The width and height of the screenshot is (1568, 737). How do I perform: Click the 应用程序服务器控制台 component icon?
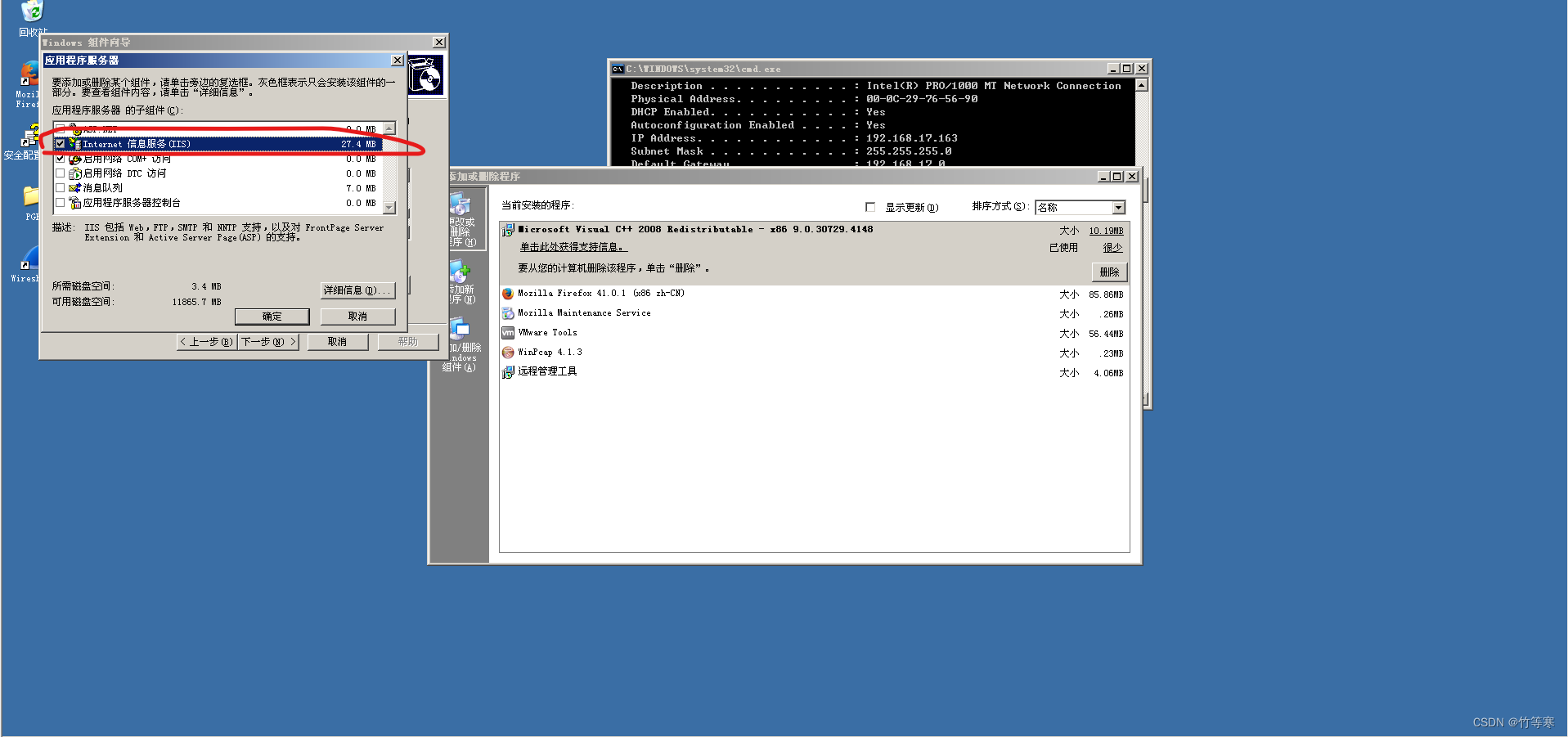point(74,203)
